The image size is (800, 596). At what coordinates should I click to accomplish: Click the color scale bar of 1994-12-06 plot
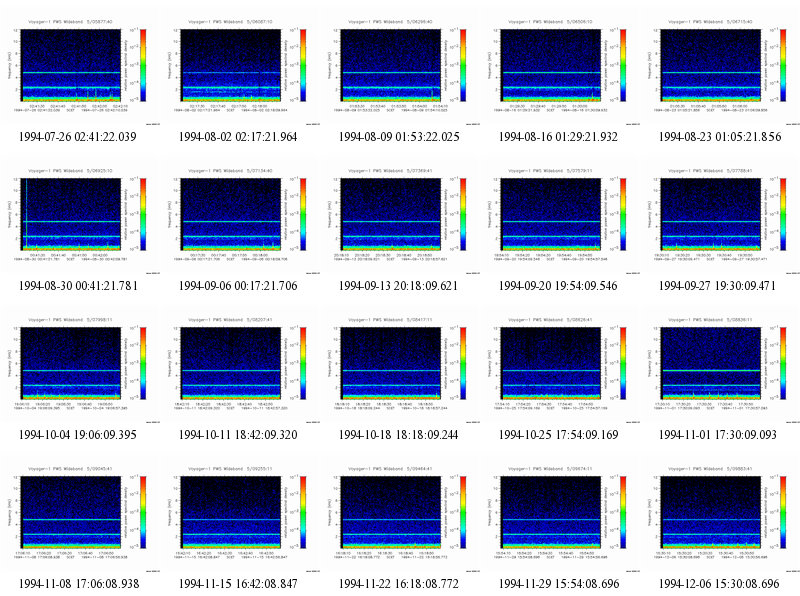click(783, 512)
